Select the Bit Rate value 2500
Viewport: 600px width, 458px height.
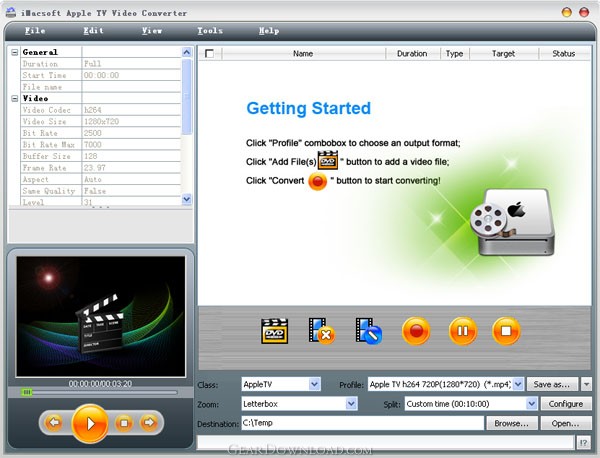pos(131,133)
